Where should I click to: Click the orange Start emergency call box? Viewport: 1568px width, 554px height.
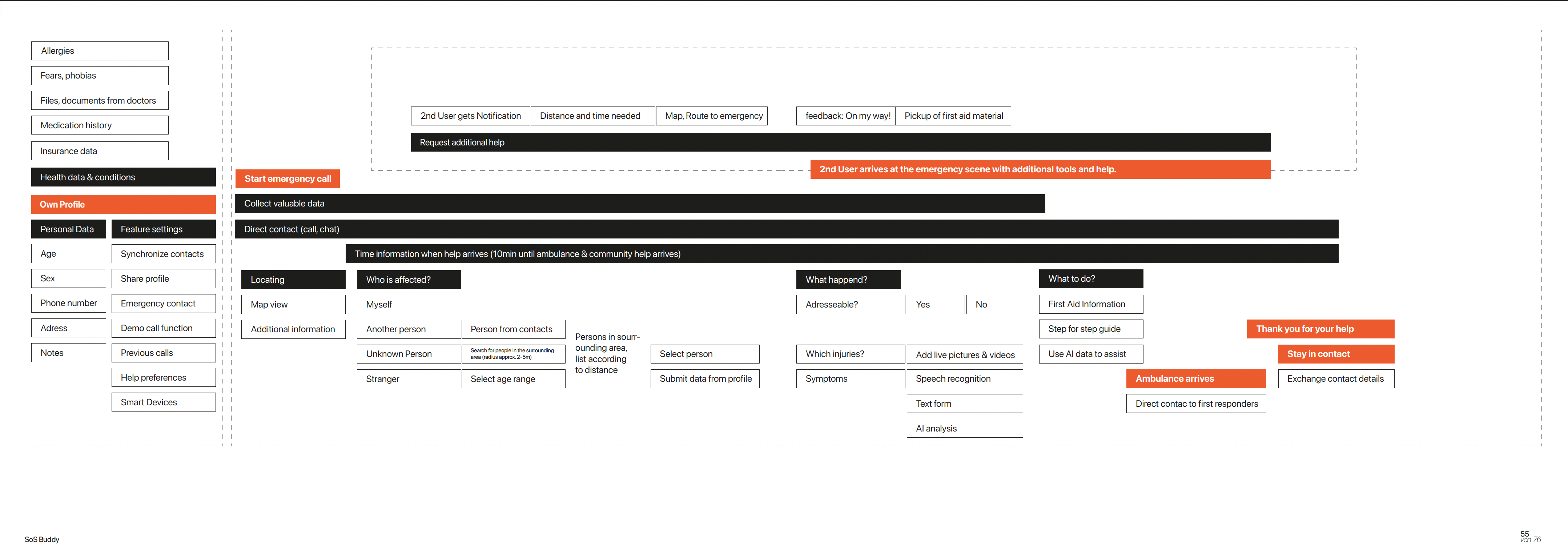point(287,178)
